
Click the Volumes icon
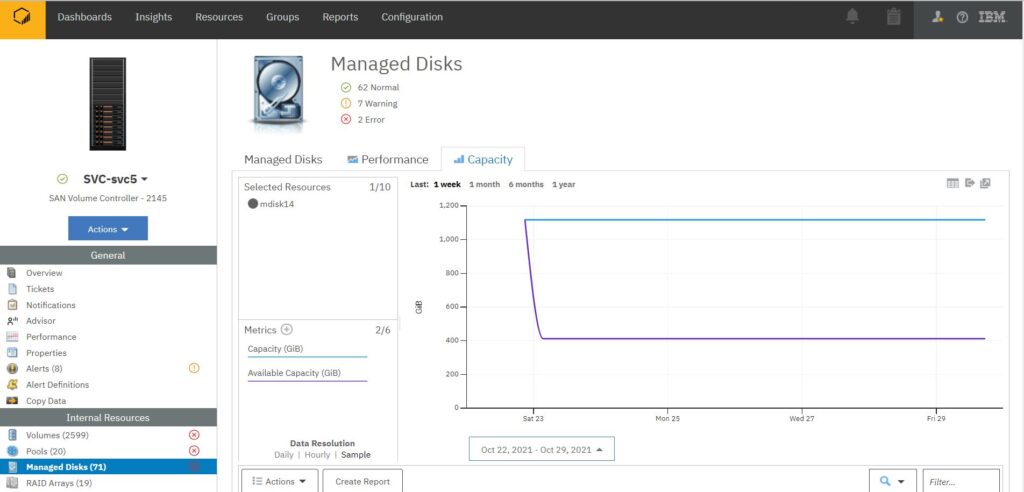pyautogui.click(x=12, y=435)
